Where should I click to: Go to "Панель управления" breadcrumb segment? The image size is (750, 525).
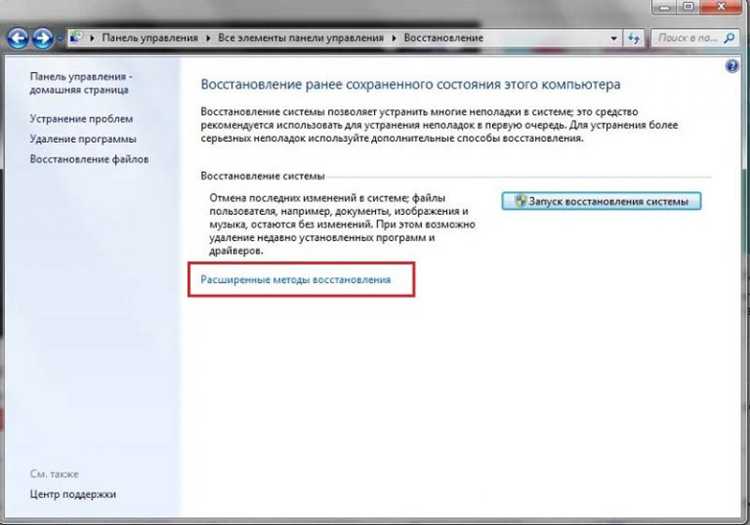click(x=152, y=38)
